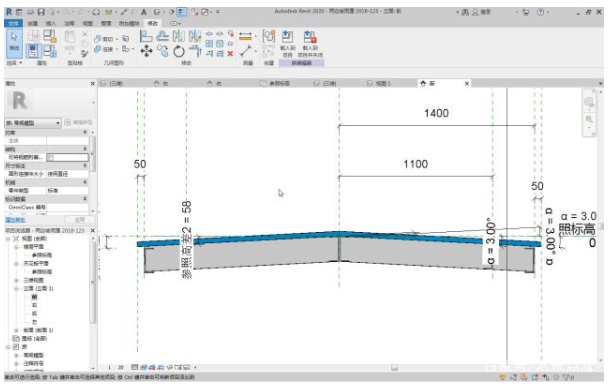Select the Mirror - Draw Axis tool
Screen dimensions: 610x388
[195, 36]
